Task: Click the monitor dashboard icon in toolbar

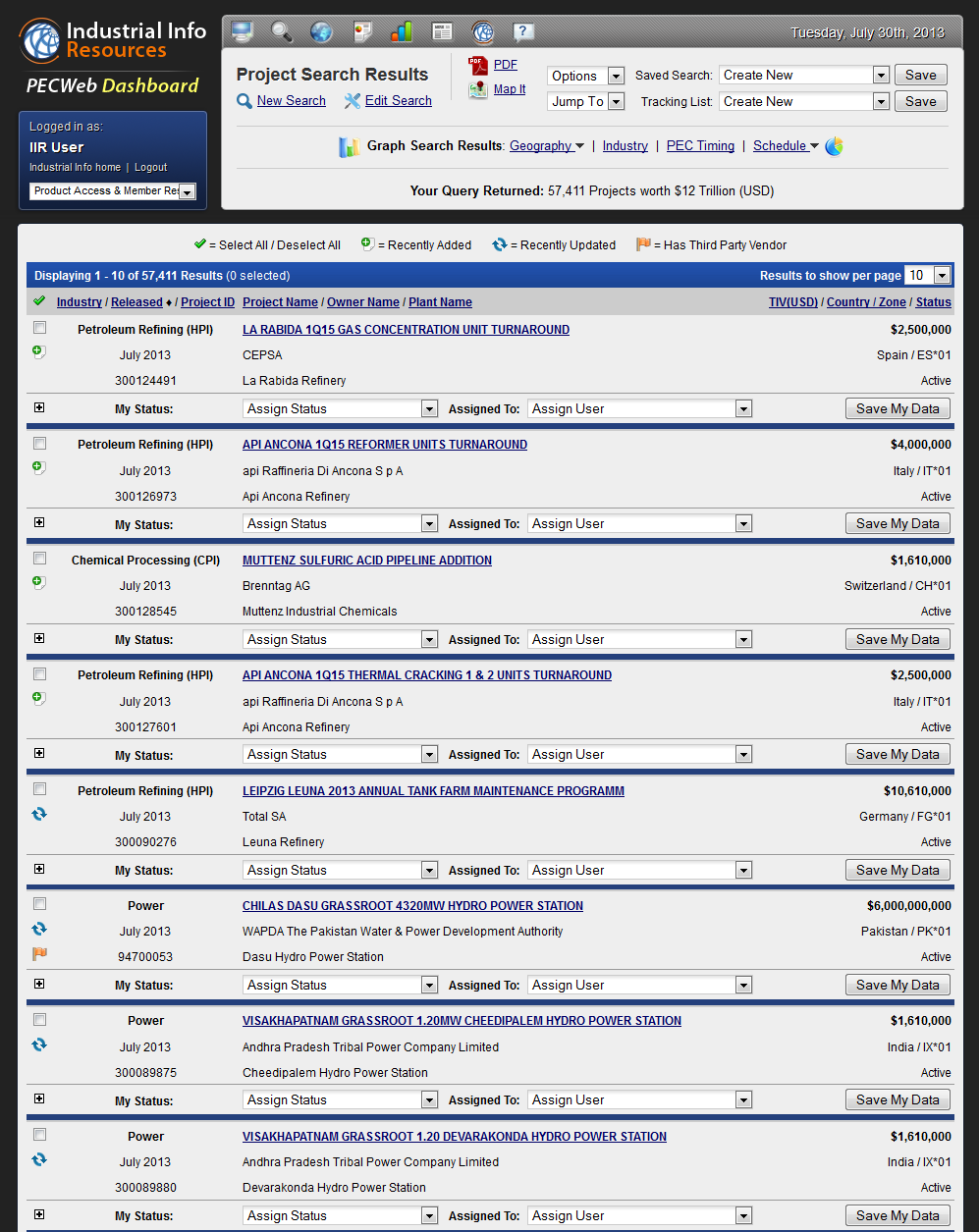Action: (243, 32)
